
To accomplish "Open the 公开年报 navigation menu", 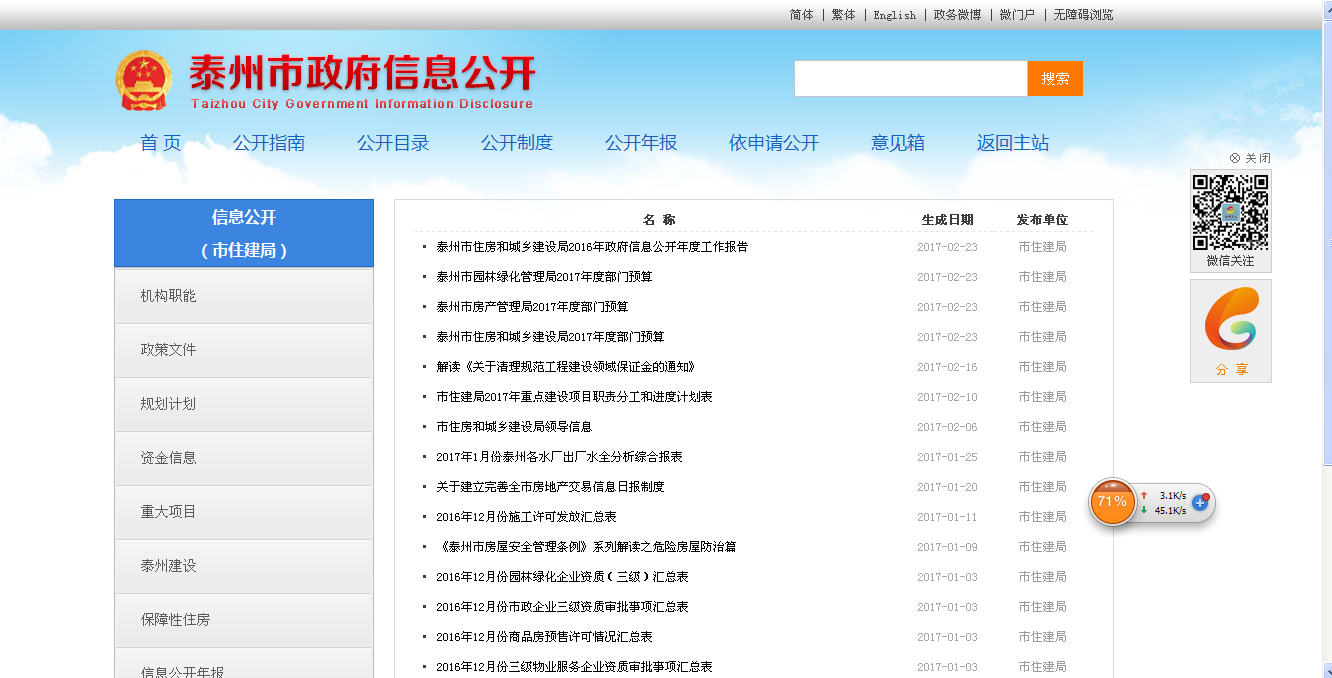I will pyautogui.click(x=641, y=143).
